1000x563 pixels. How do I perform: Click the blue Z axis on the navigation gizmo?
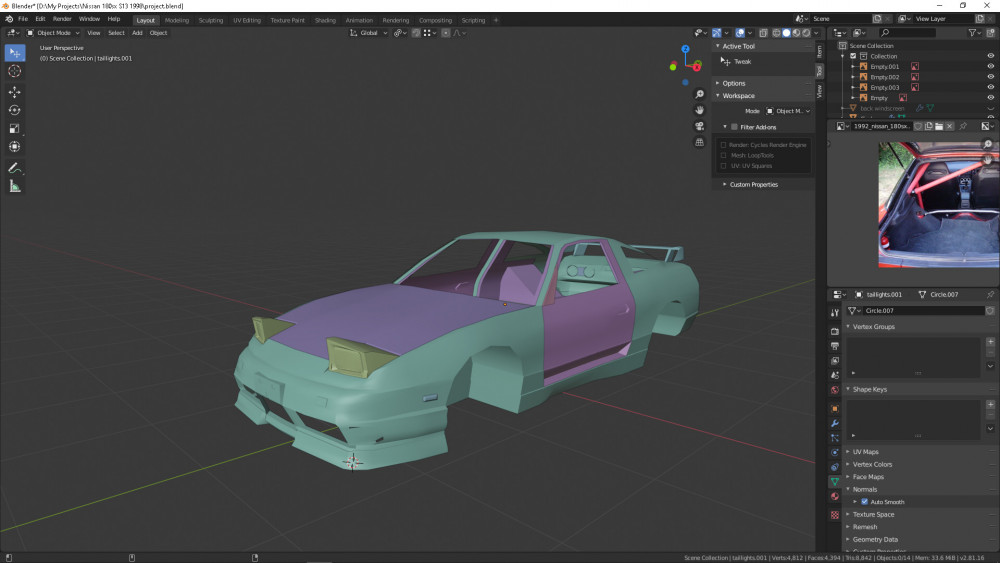[x=685, y=48]
